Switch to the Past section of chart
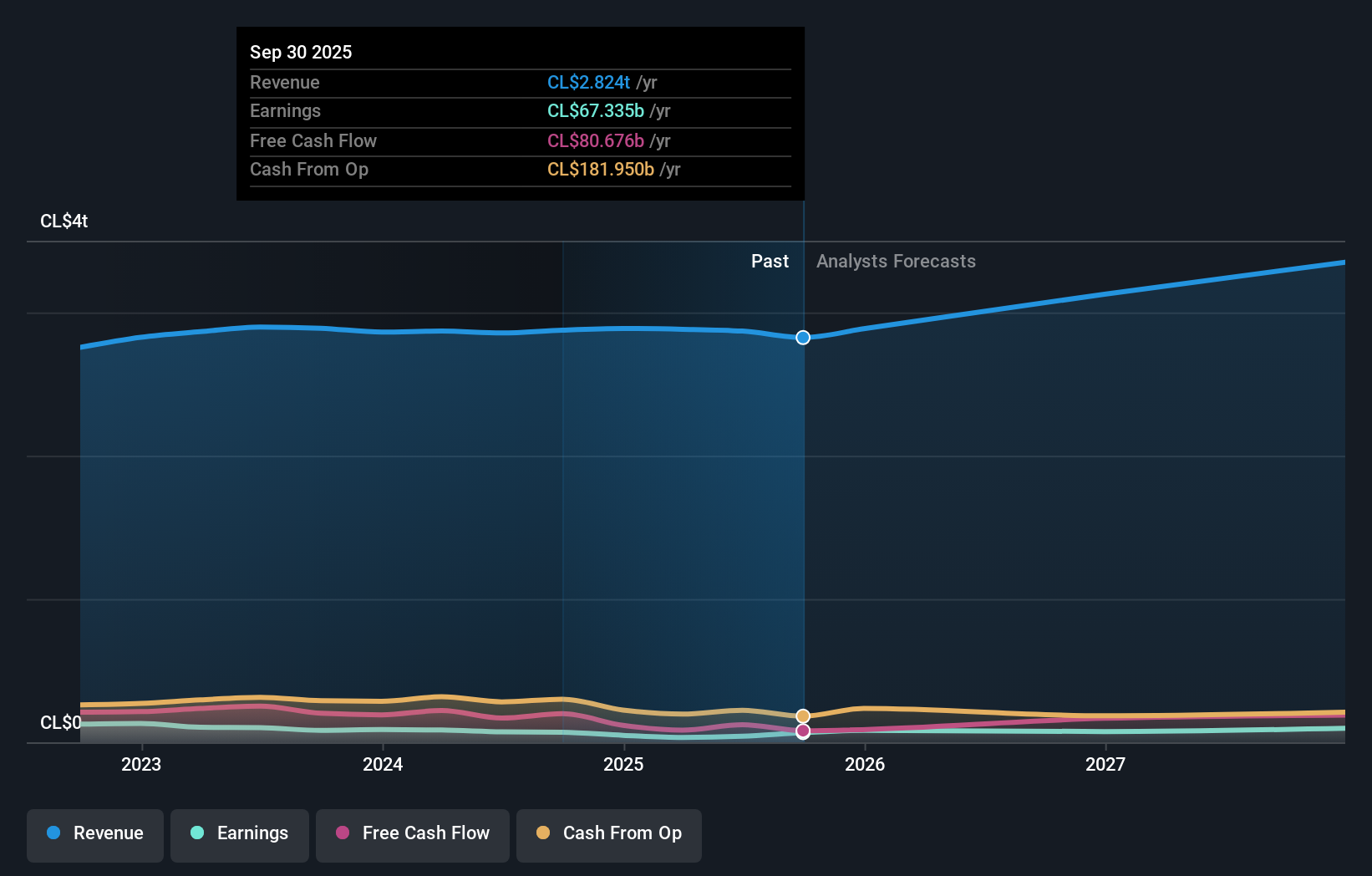Image resolution: width=1372 pixels, height=876 pixels. [770, 261]
